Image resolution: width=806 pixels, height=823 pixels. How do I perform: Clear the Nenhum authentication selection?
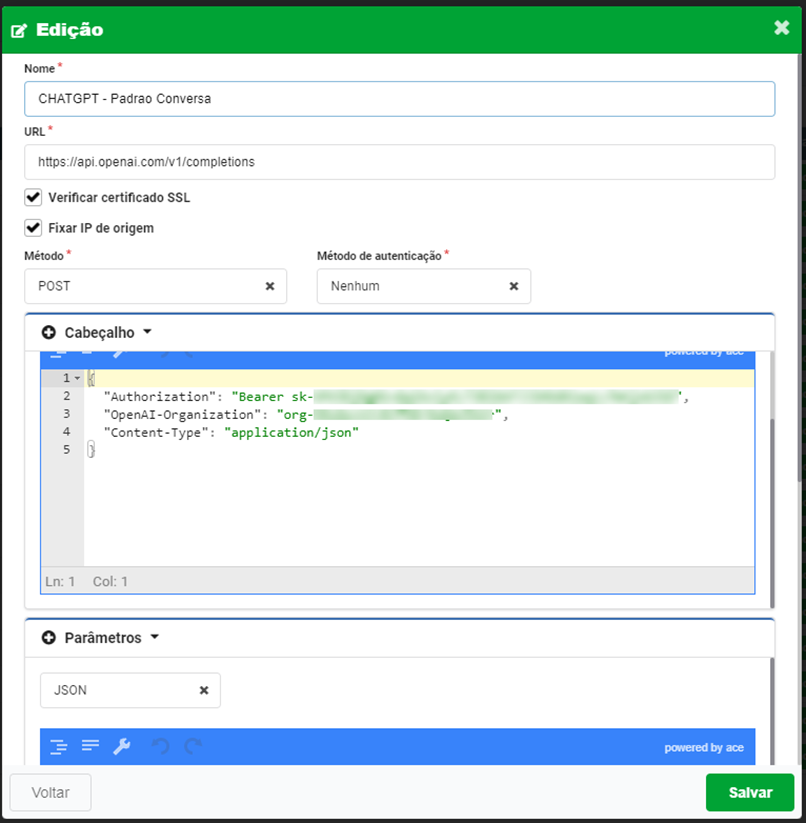[514, 286]
